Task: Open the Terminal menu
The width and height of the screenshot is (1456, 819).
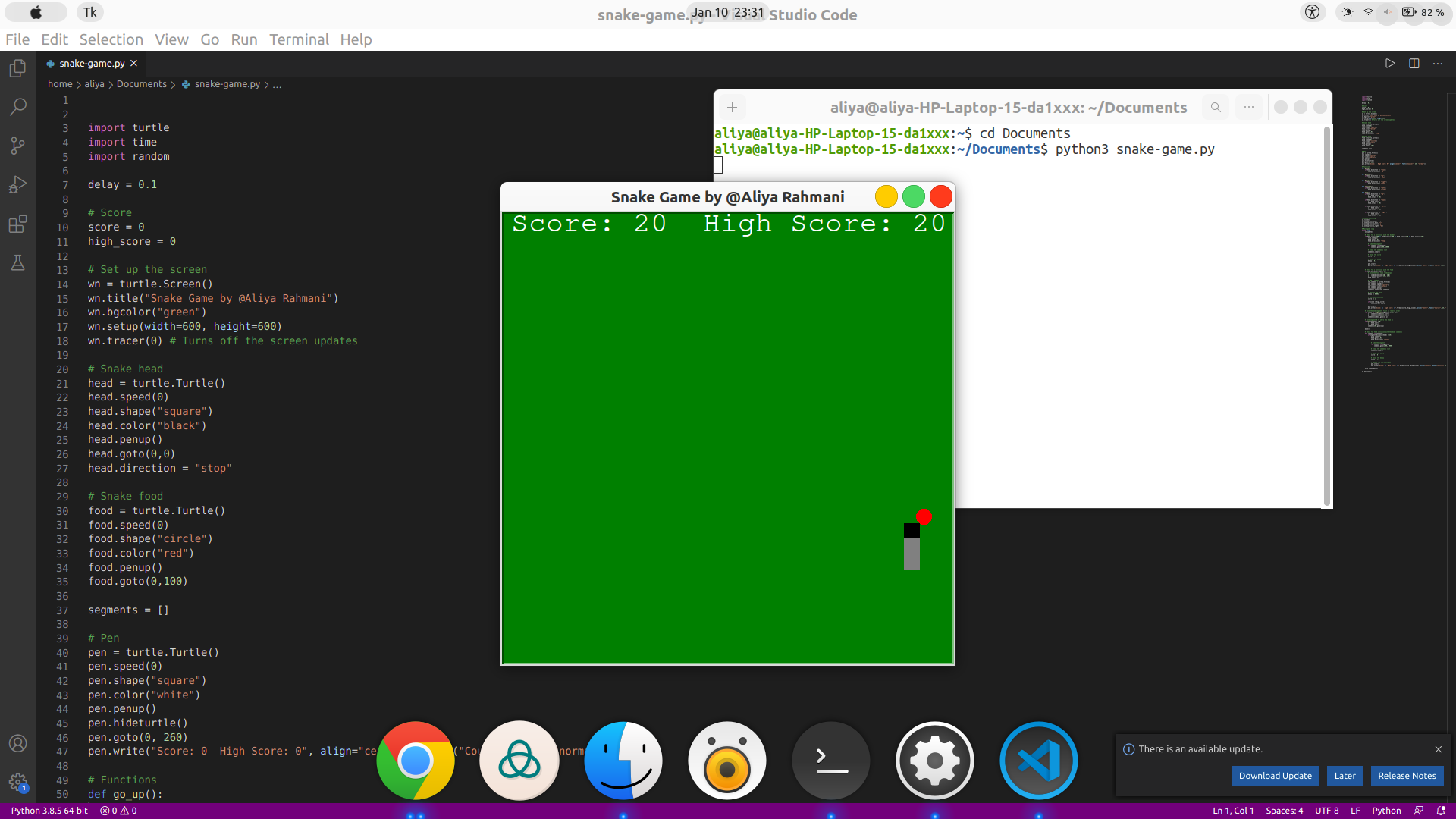Action: pyautogui.click(x=299, y=39)
